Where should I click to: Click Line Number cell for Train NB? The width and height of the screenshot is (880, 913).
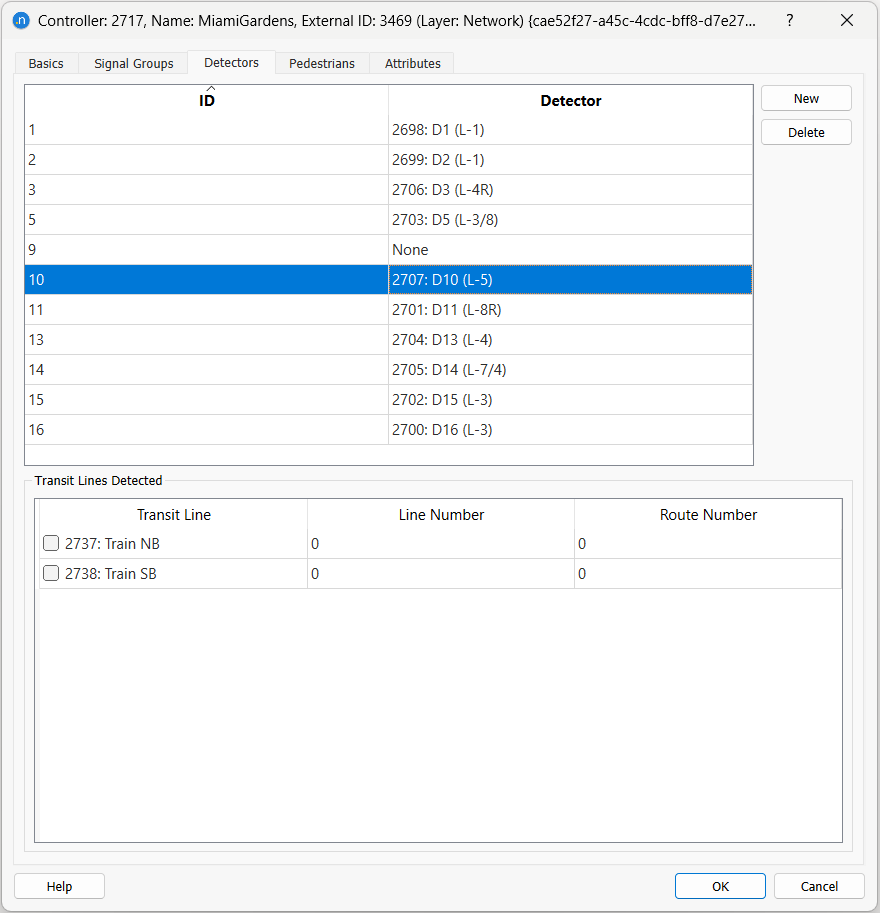(x=440, y=544)
